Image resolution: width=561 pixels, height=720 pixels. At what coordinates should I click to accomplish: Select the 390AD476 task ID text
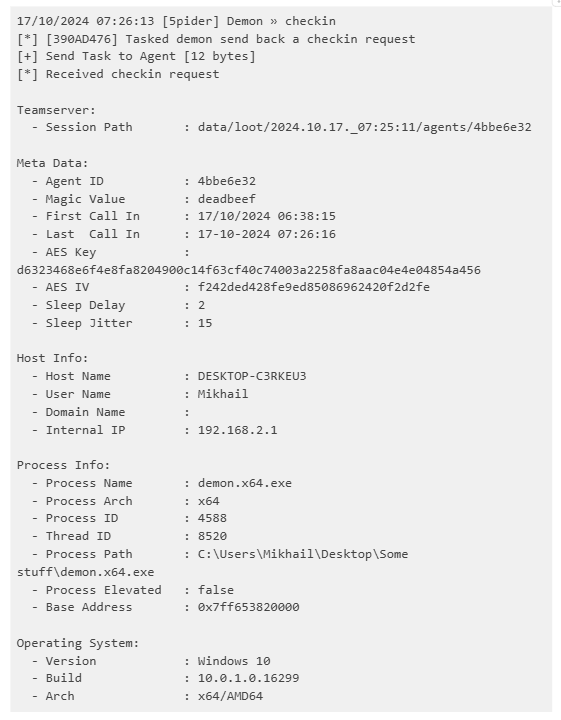(x=82, y=39)
